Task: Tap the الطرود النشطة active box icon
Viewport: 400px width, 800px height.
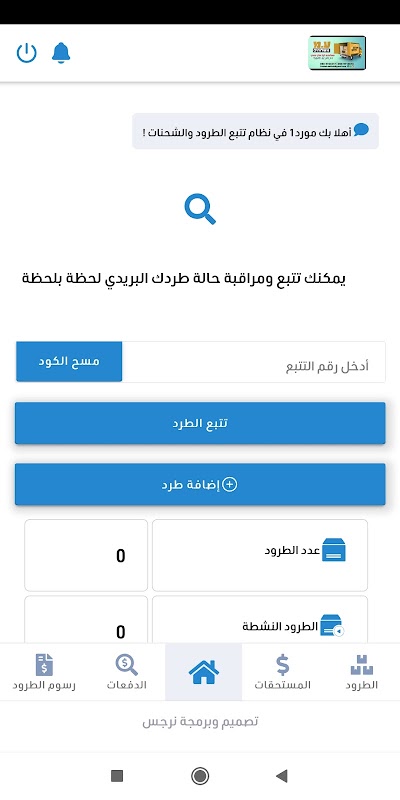Action: [332, 626]
